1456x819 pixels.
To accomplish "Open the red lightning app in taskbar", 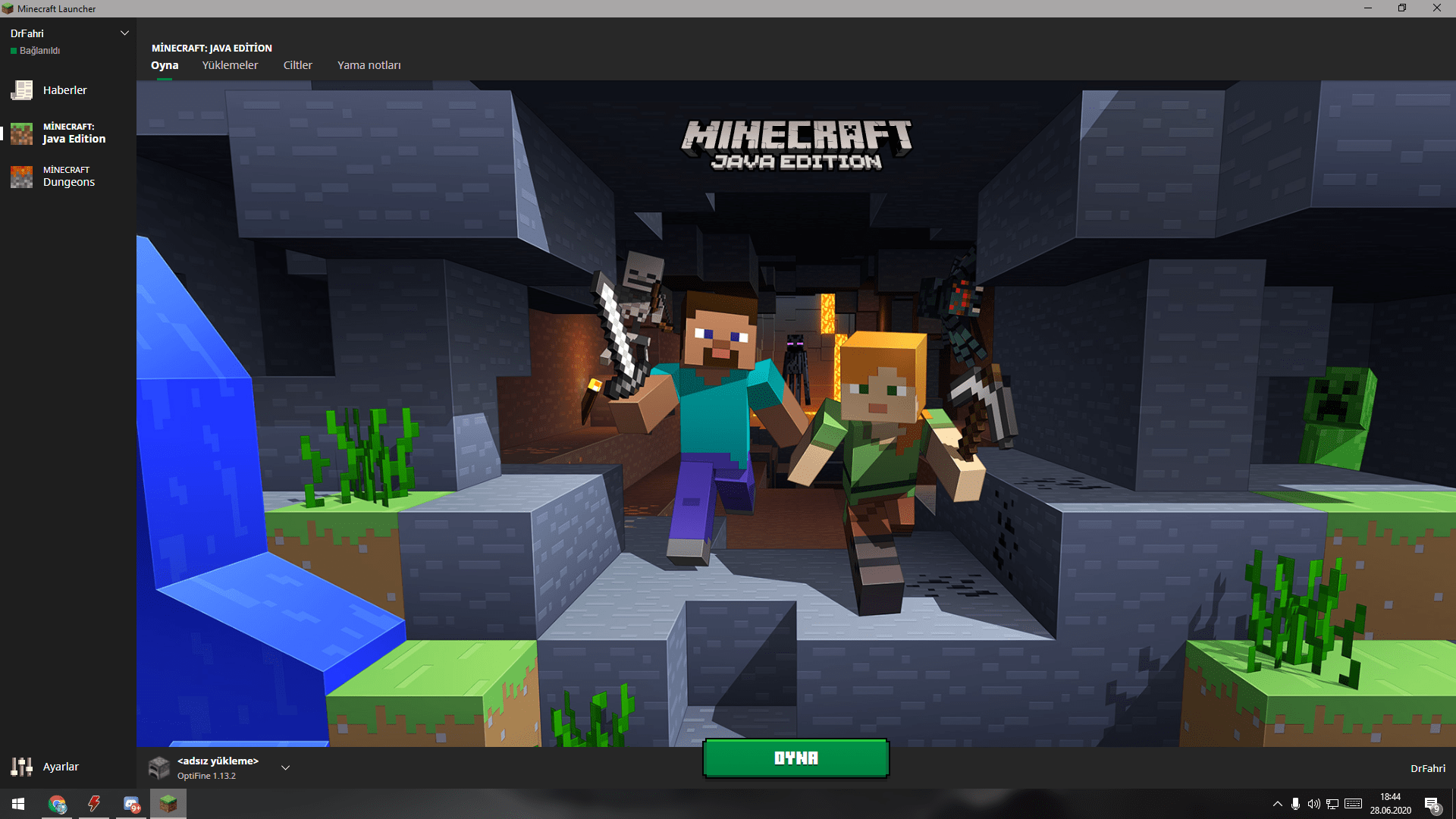I will coord(94,804).
